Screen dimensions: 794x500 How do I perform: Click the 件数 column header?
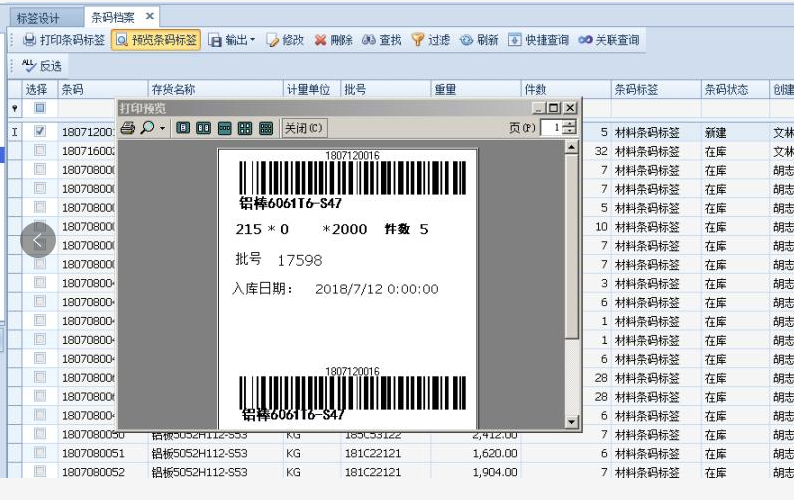pyautogui.click(x=566, y=90)
